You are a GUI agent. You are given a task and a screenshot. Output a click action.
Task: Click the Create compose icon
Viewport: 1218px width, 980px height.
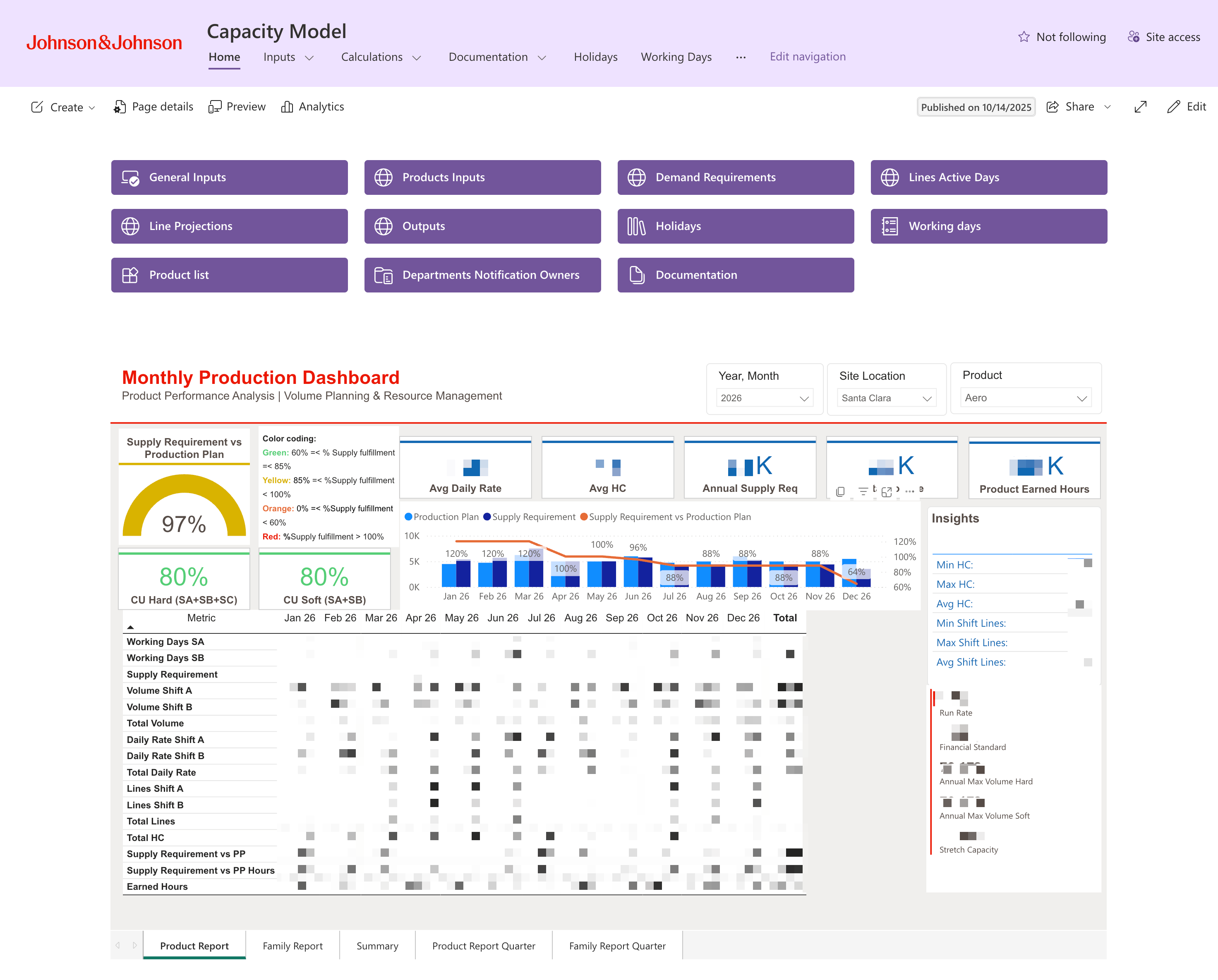point(37,107)
